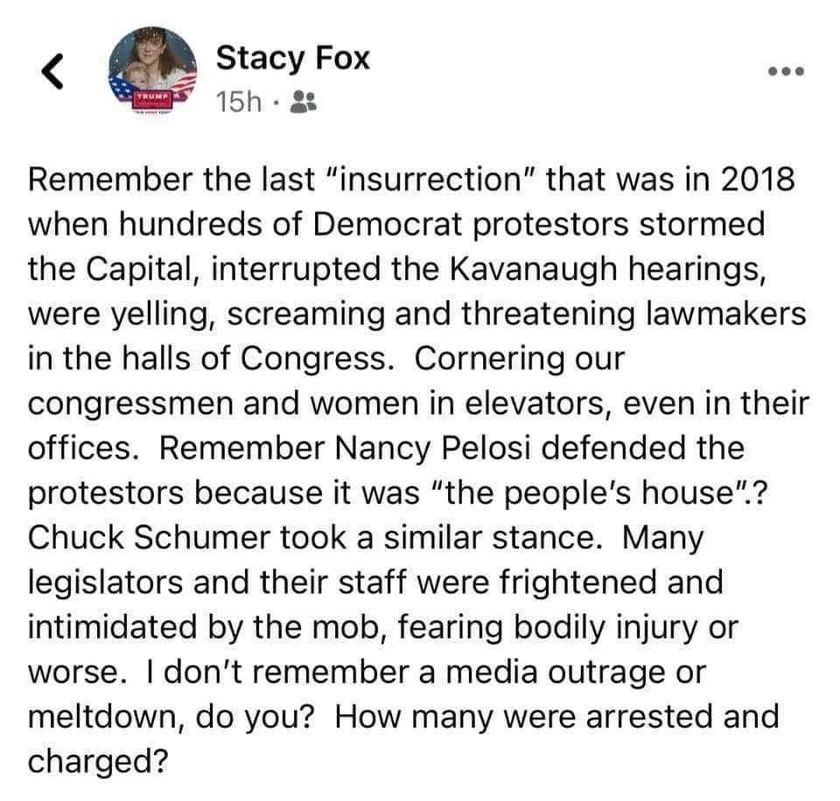Open Stacy Fox's circular profile picture

point(153,70)
